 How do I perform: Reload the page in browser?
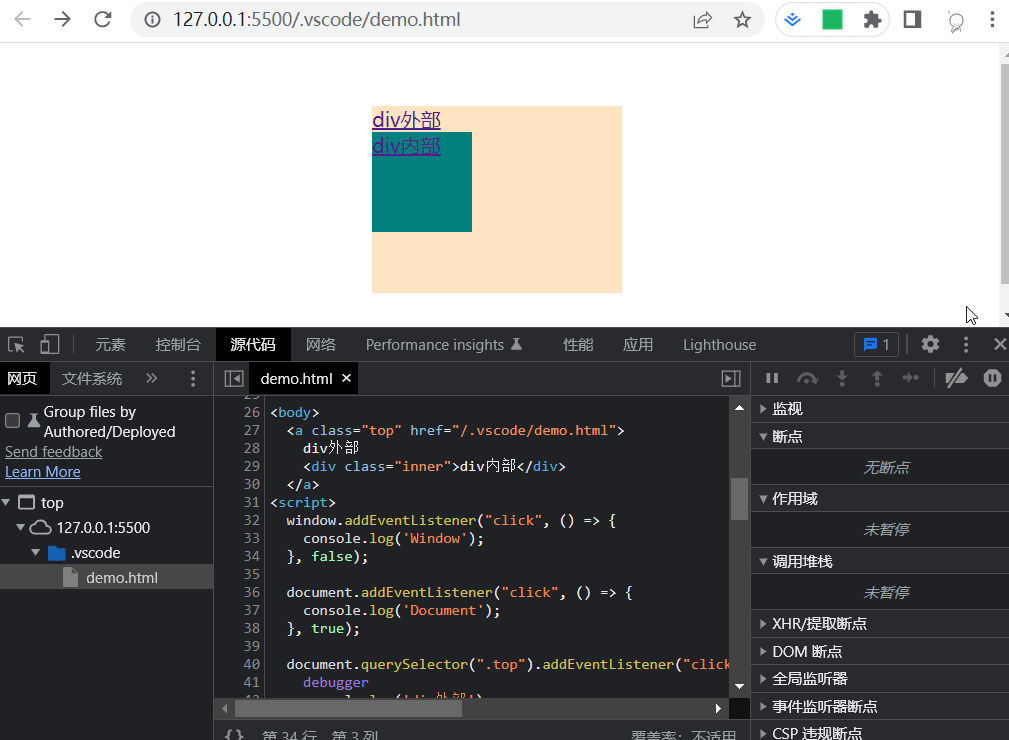point(102,20)
